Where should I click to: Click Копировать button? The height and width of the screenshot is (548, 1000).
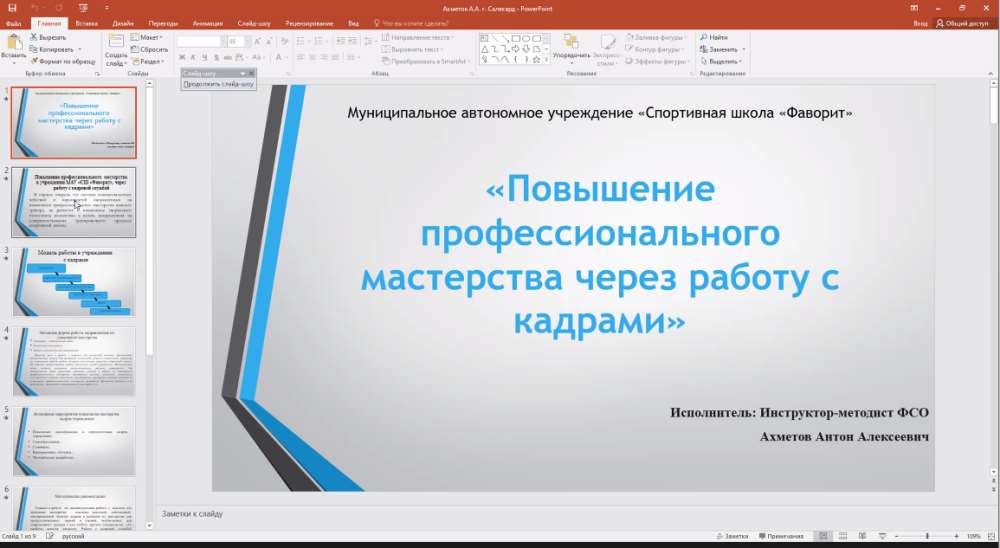[x=52, y=49]
